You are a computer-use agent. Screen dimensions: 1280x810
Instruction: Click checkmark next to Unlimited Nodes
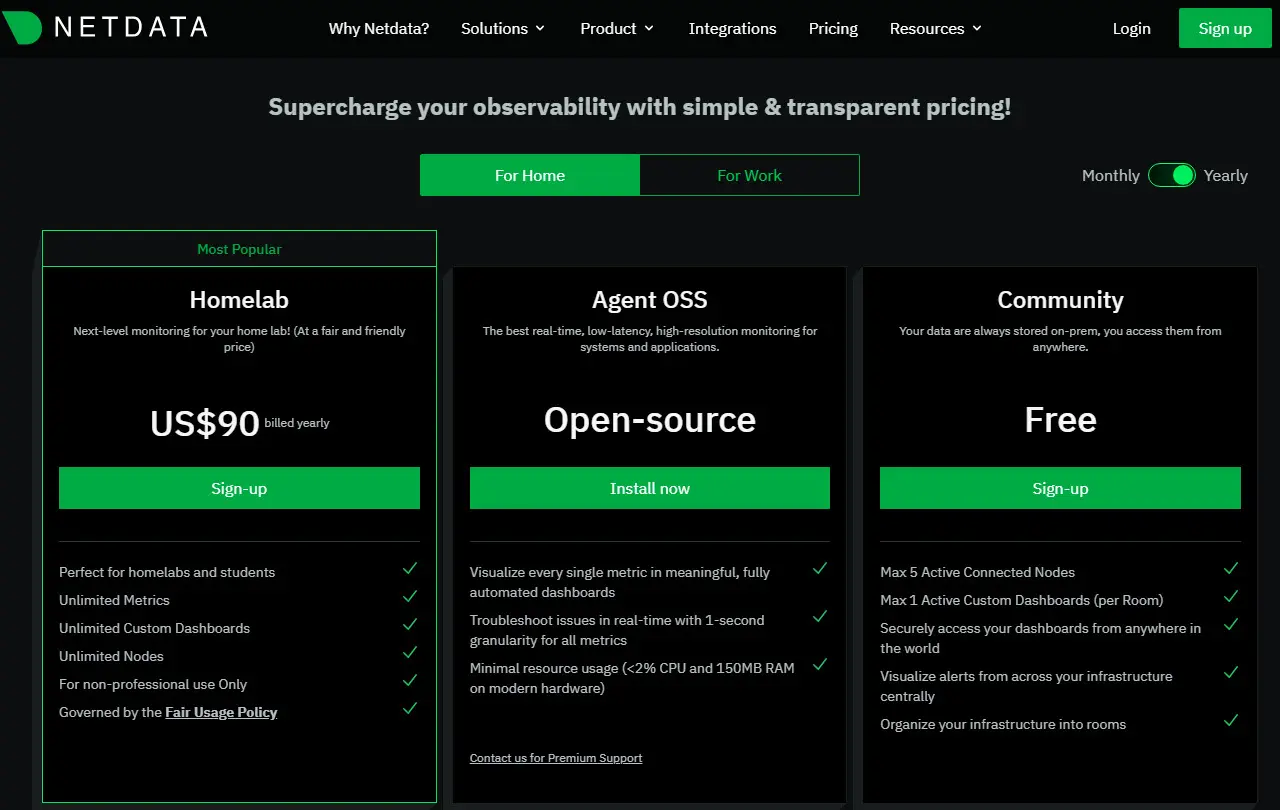pyautogui.click(x=409, y=653)
